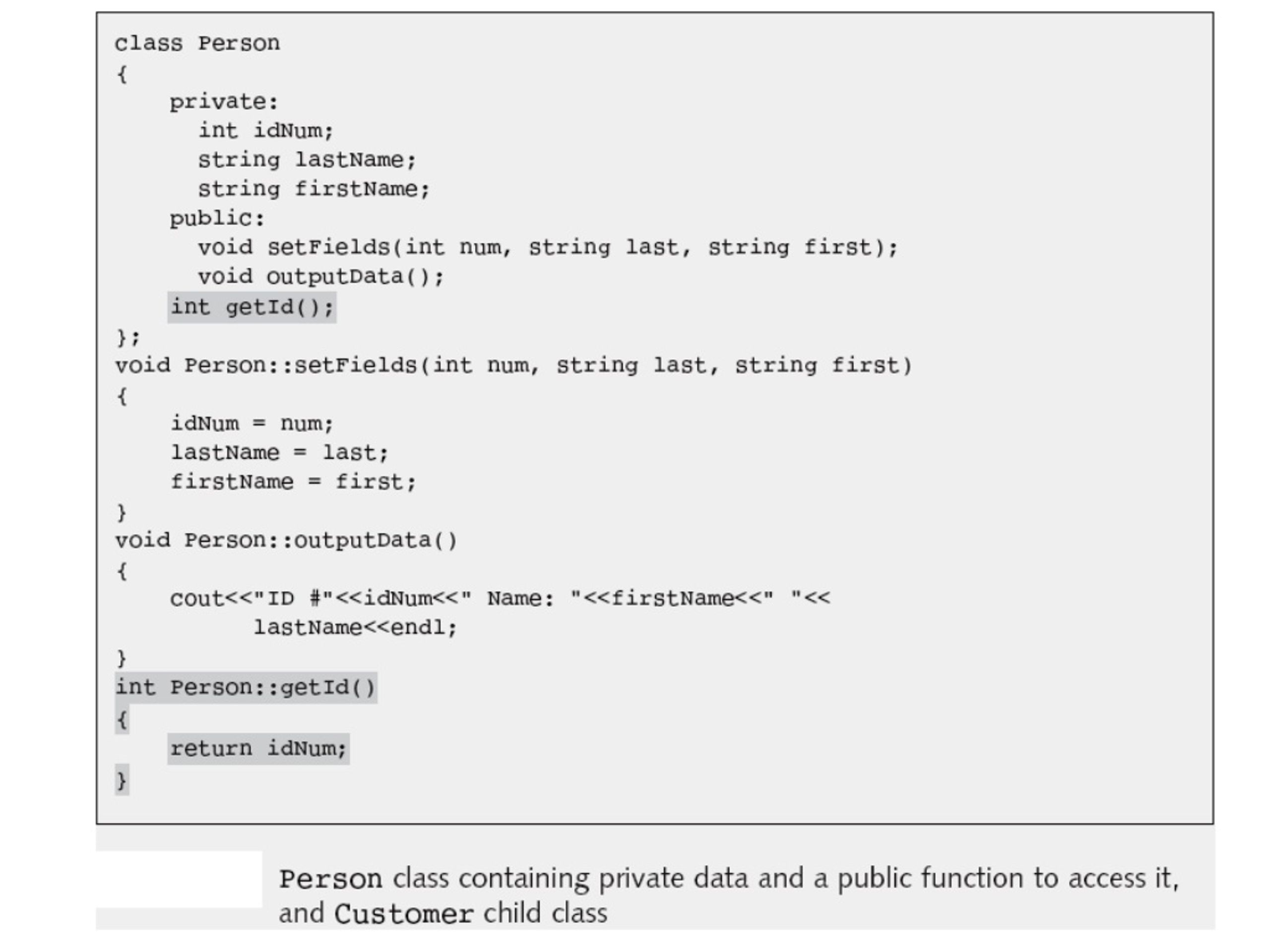
Task: Click the highlighted 'int Person::getId()' header
Action: click(x=246, y=687)
